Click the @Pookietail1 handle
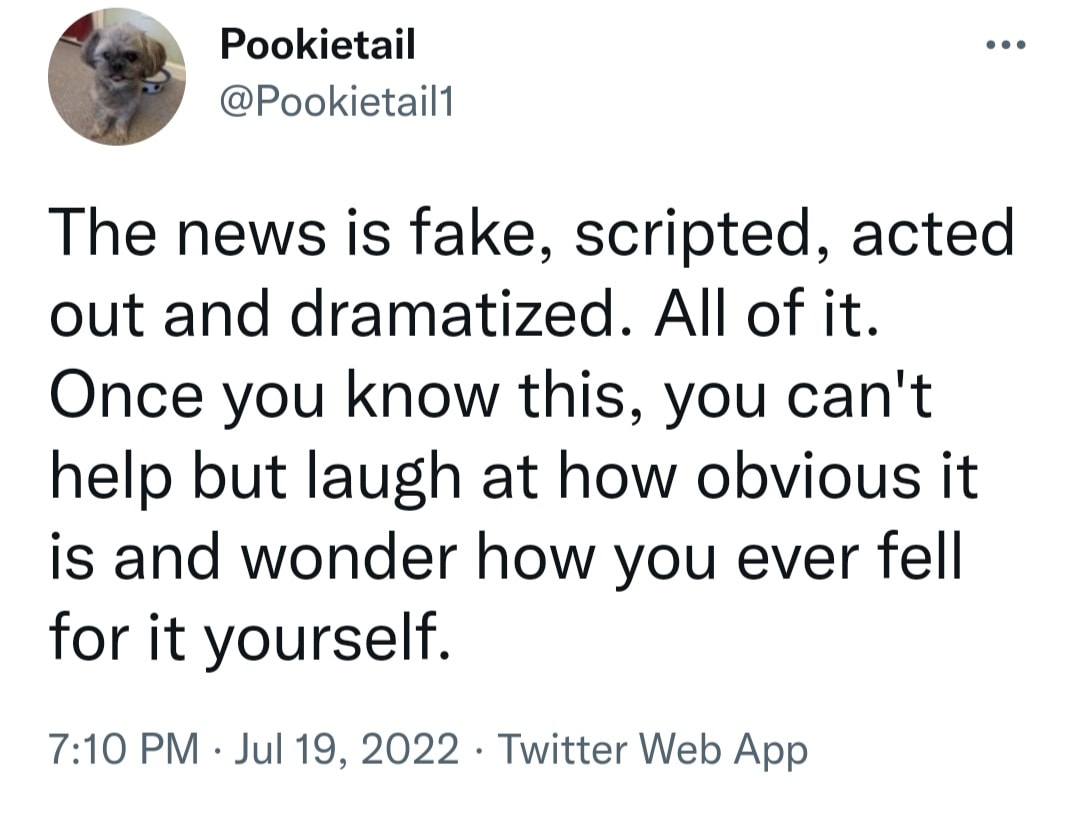Screen dimensions: 1080x821 click(x=335, y=102)
